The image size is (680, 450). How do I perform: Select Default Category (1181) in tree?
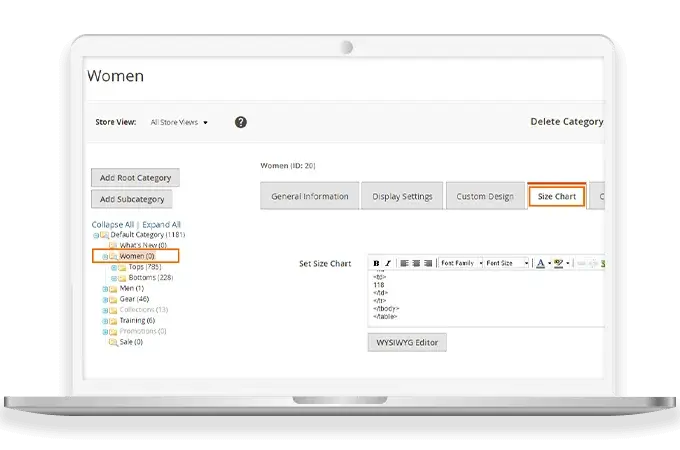[x=147, y=235]
